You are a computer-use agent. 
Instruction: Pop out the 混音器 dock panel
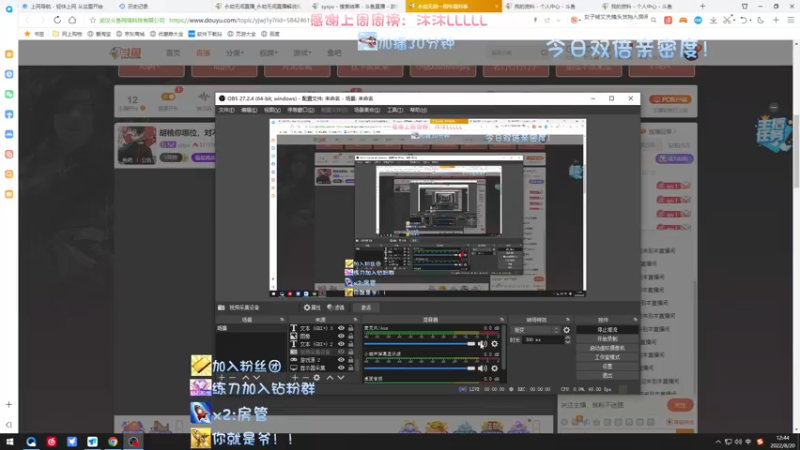pyautogui.click(x=502, y=320)
